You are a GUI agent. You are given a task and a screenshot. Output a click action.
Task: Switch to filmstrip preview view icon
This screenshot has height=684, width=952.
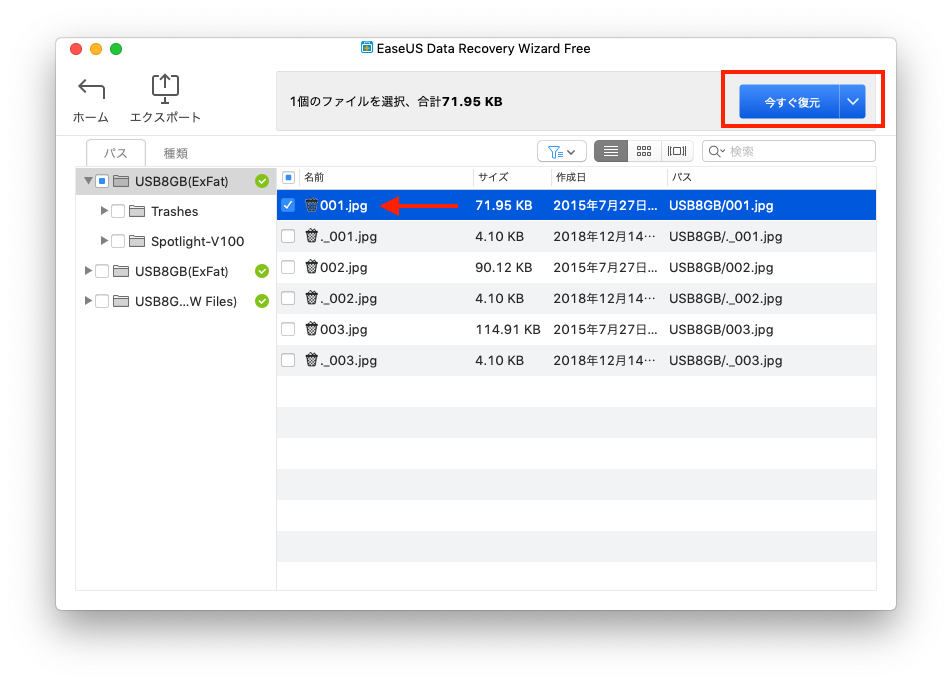[x=677, y=151]
